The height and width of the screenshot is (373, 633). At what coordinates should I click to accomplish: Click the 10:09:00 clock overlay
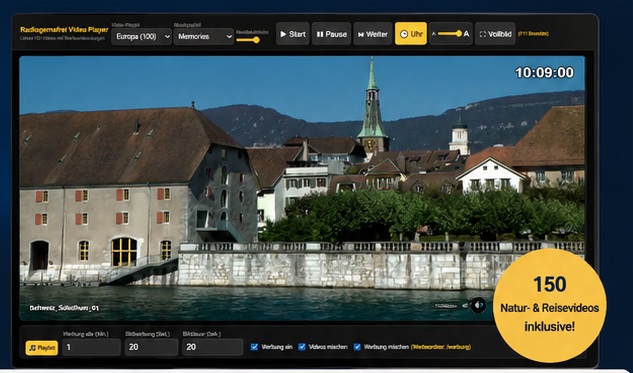point(544,73)
